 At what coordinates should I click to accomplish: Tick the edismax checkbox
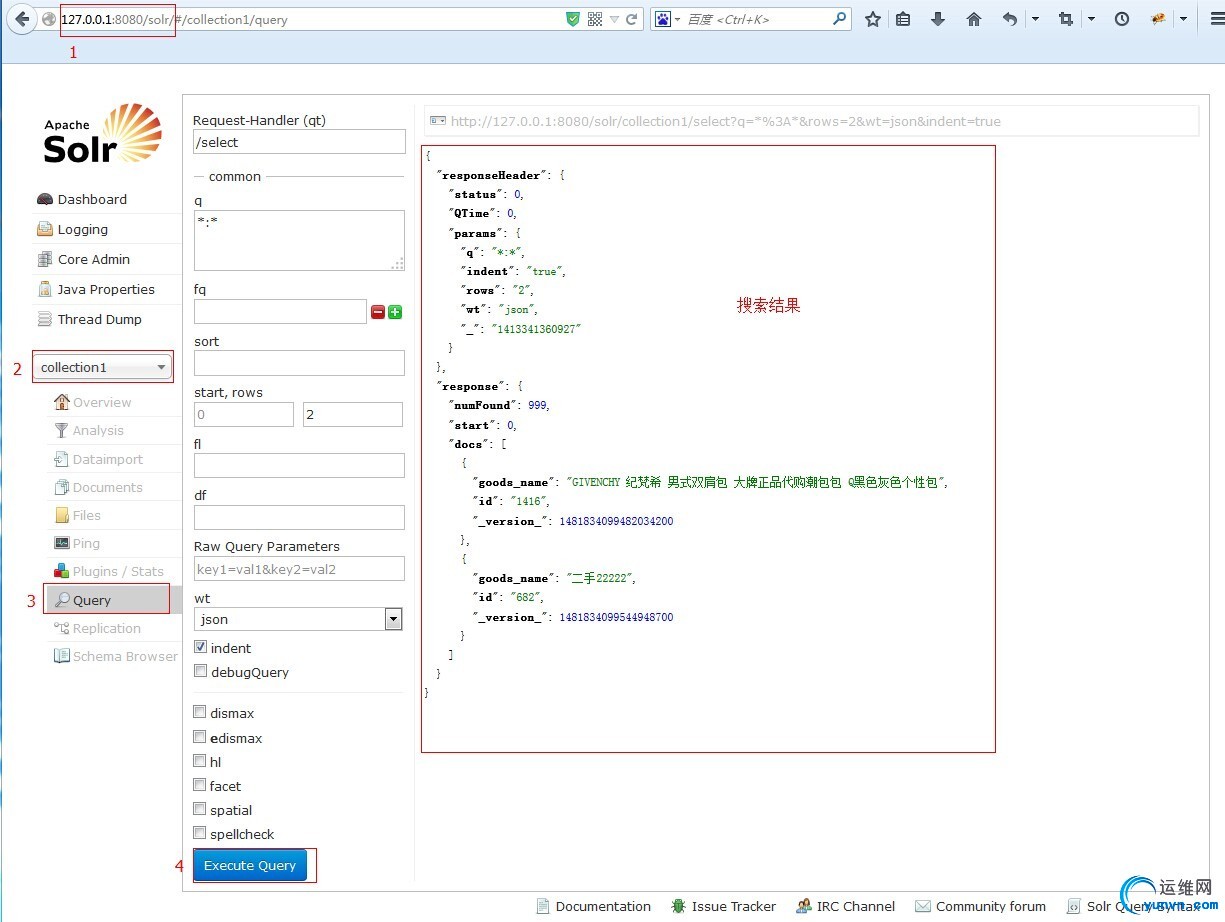point(201,737)
